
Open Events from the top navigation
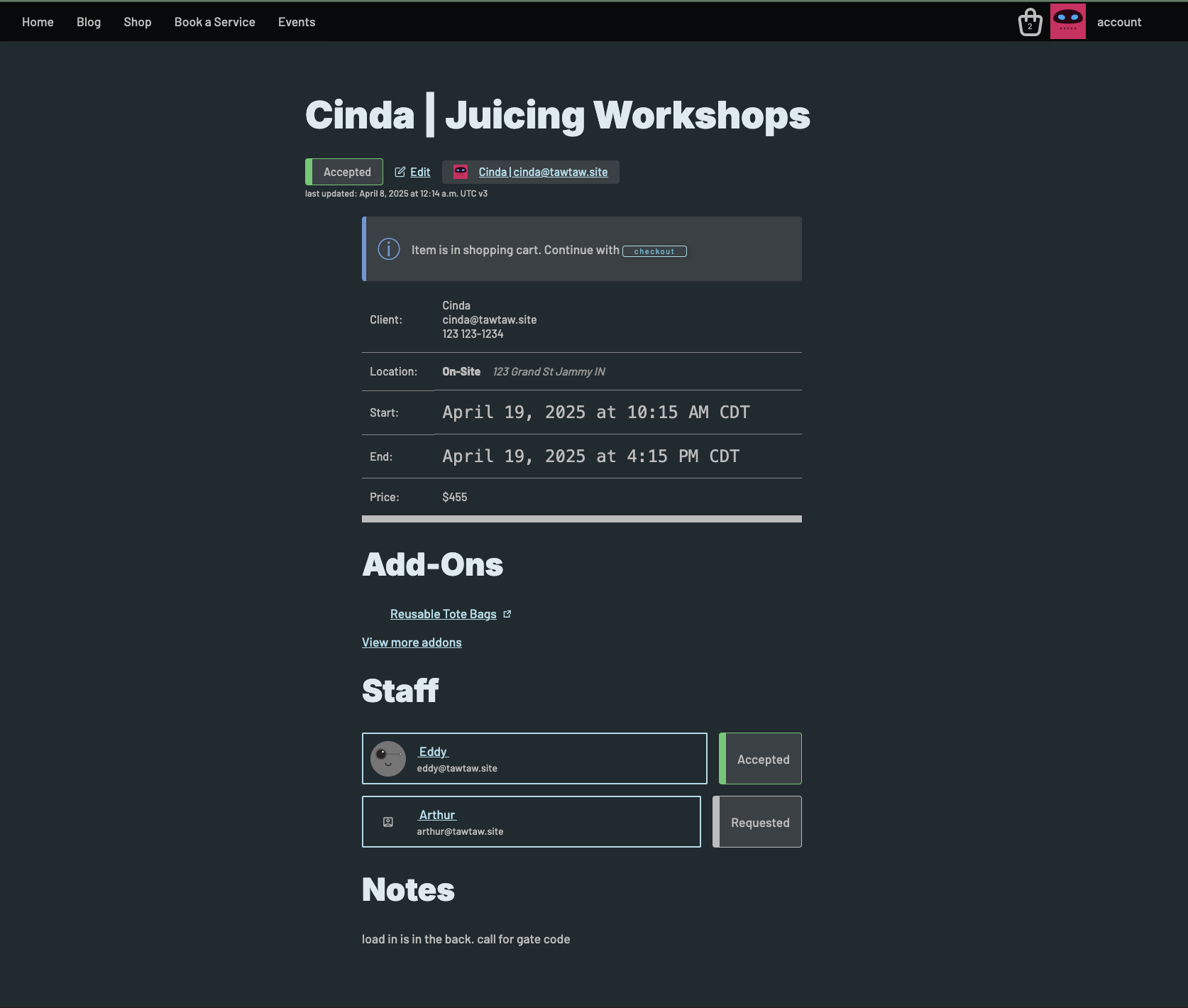click(297, 22)
